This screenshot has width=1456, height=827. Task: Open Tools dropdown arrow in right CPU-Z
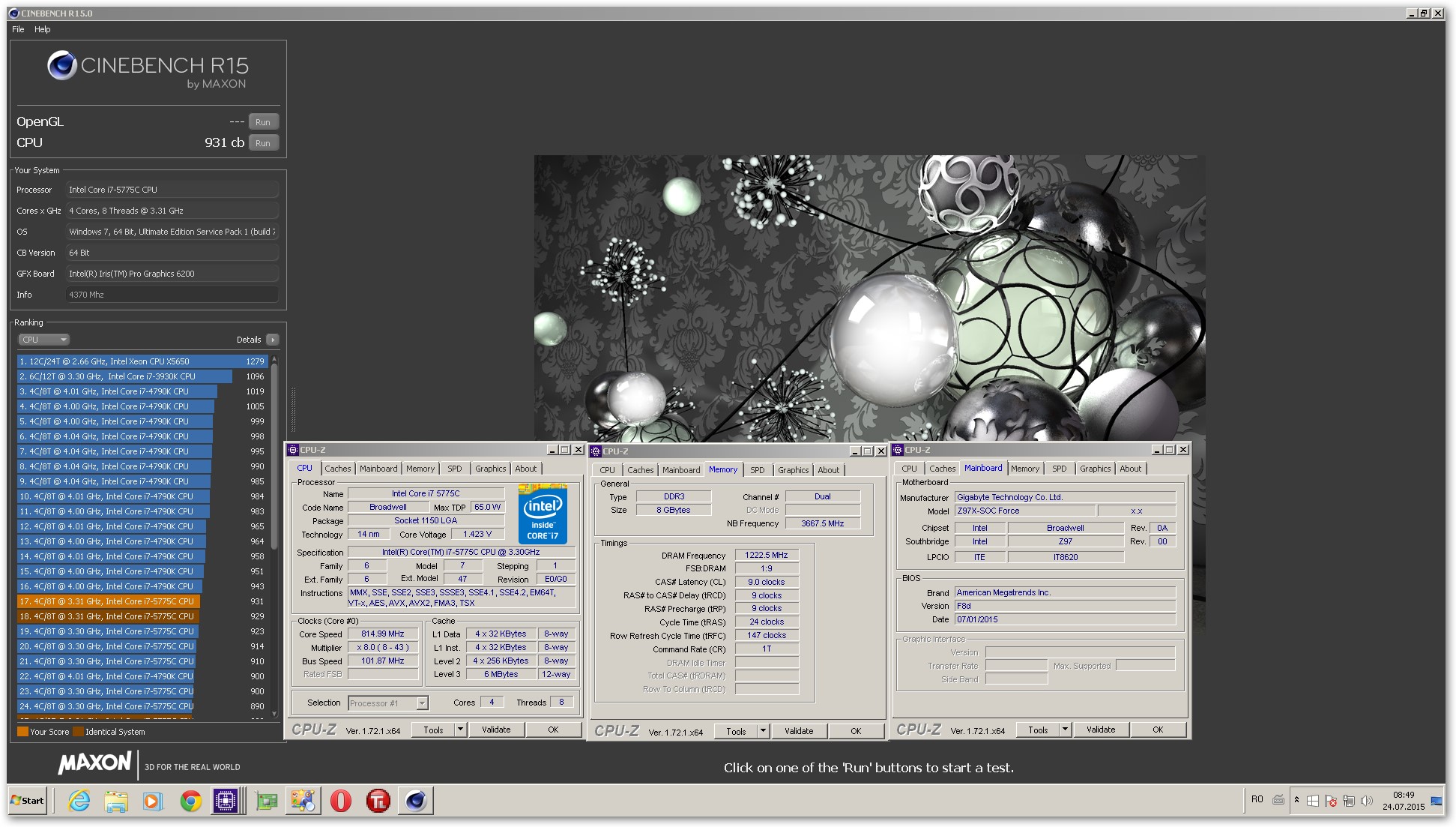[1065, 730]
